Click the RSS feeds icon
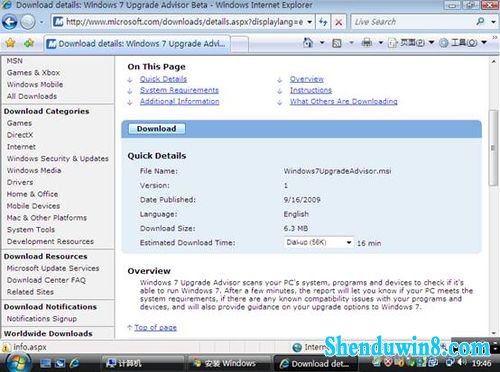 pyautogui.click(x=337, y=43)
